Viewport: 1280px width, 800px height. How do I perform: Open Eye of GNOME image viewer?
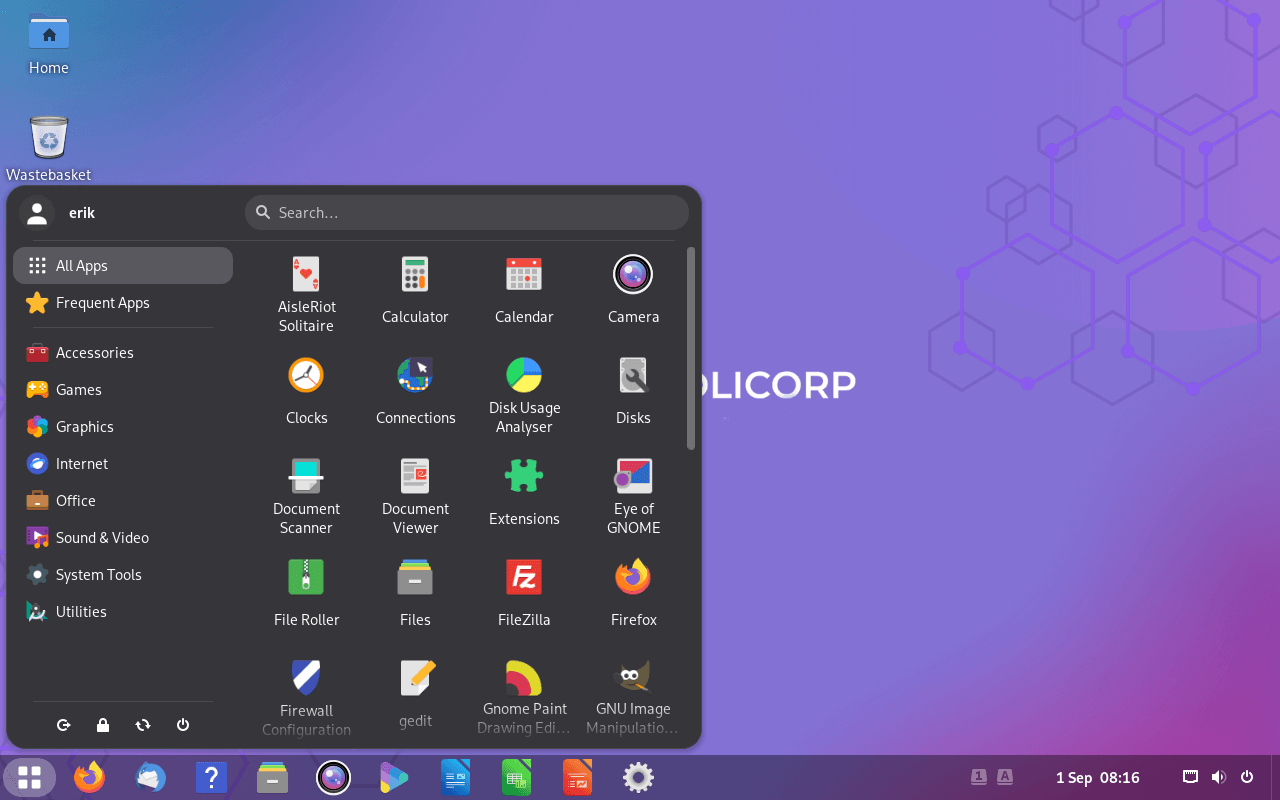633,496
